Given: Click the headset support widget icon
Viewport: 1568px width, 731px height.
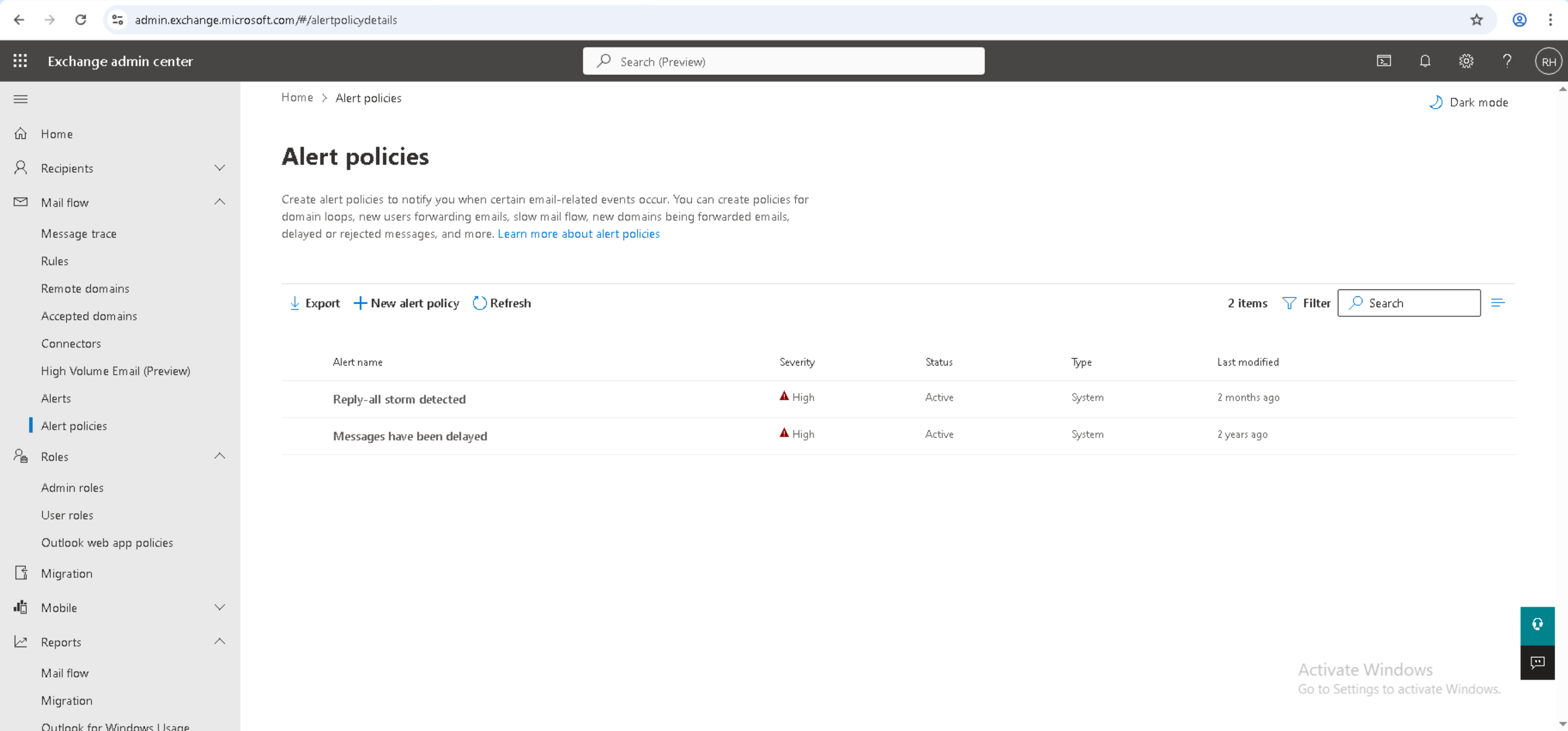Looking at the screenshot, I should tap(1537, 625).
